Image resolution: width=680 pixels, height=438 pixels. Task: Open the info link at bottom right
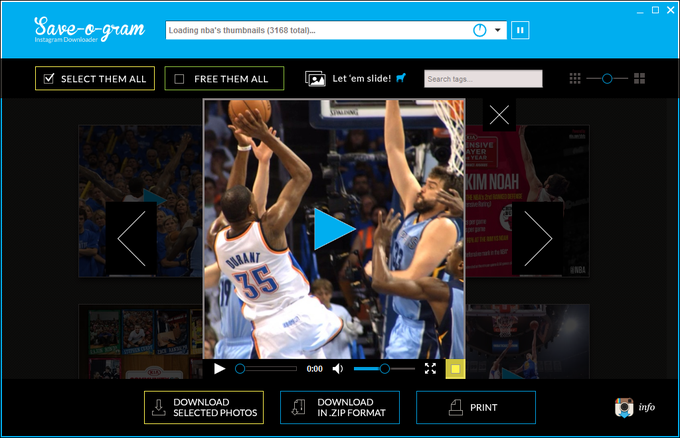(x=647, y=407)
